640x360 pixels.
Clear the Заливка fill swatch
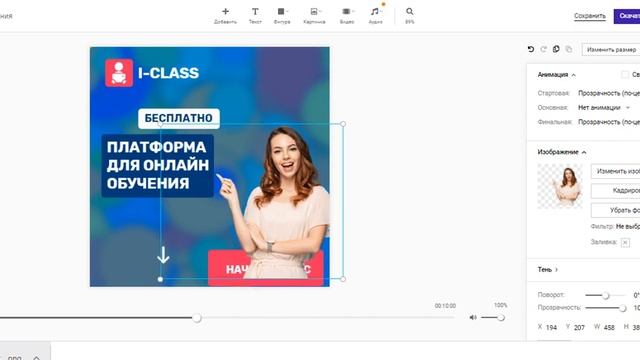pos(625,242)
